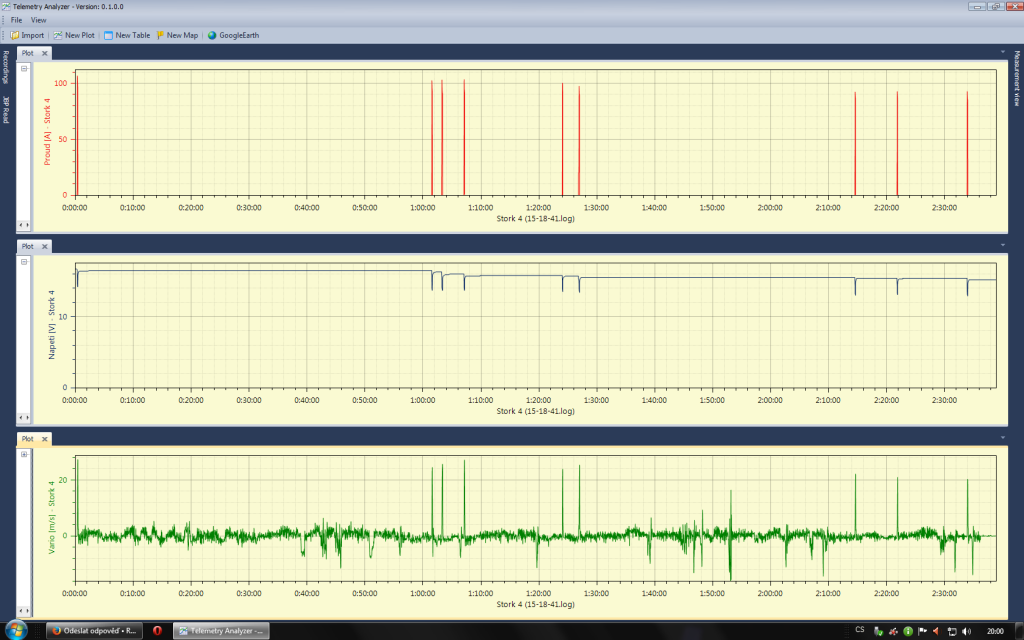Close the bottom vario plot tab
The height and width of the screenshot is (640, 1024).
click(45, 438)
